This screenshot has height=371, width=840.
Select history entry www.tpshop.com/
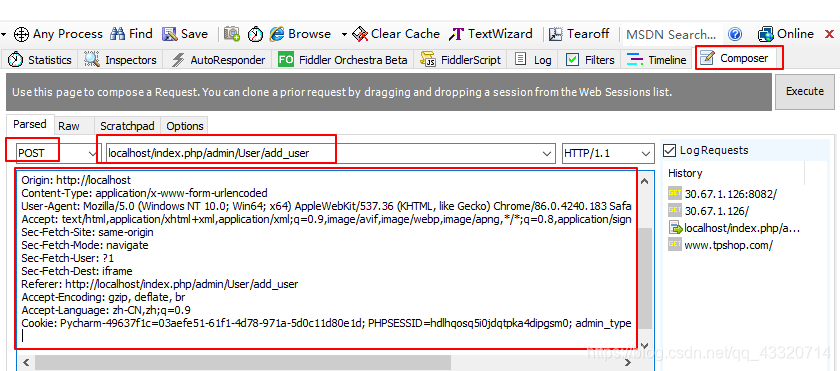pos(721,246)
